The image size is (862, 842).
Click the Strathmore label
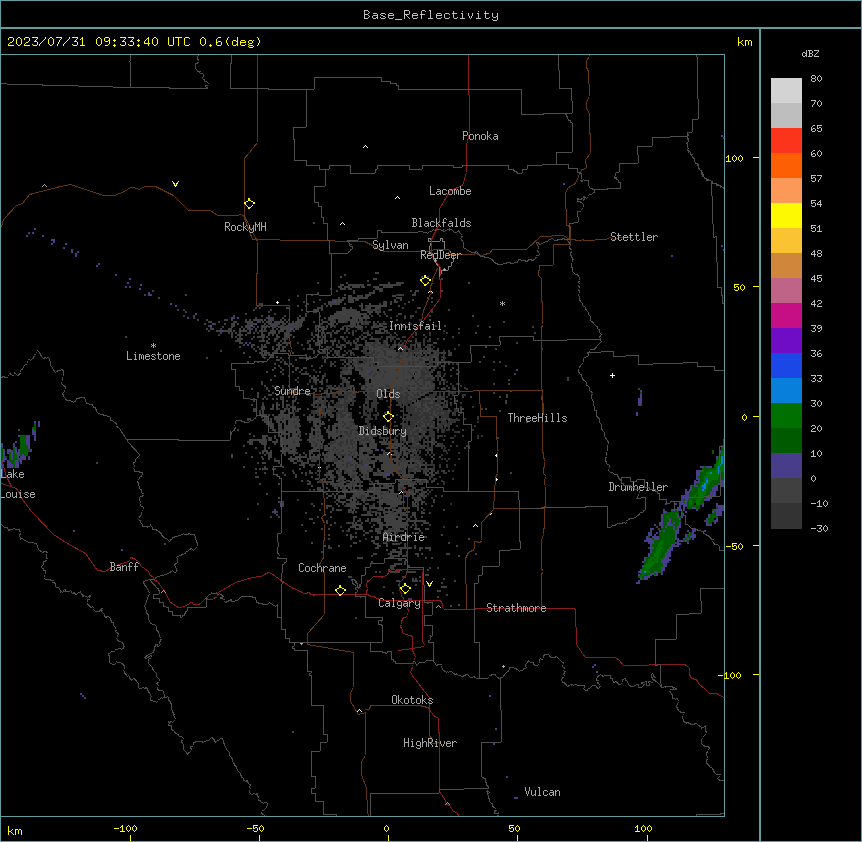tap(516, 608)
